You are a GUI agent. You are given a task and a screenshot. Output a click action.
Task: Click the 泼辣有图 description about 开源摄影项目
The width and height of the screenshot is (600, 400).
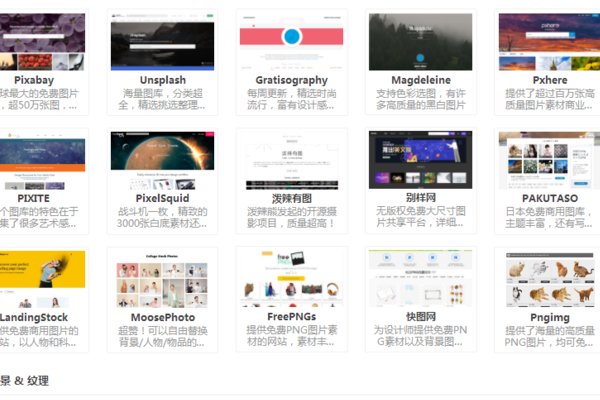(292, 217)
